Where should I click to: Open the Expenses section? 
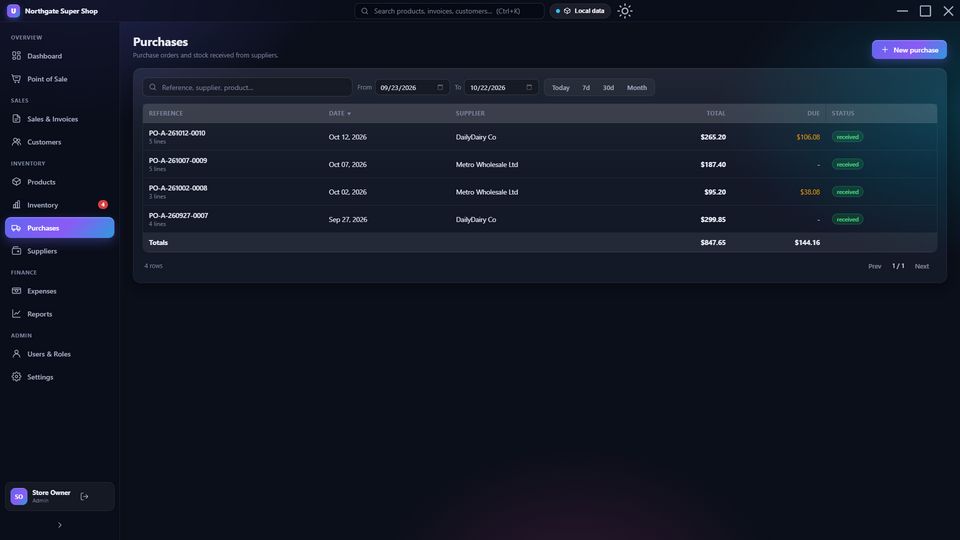tap(59, 291)
